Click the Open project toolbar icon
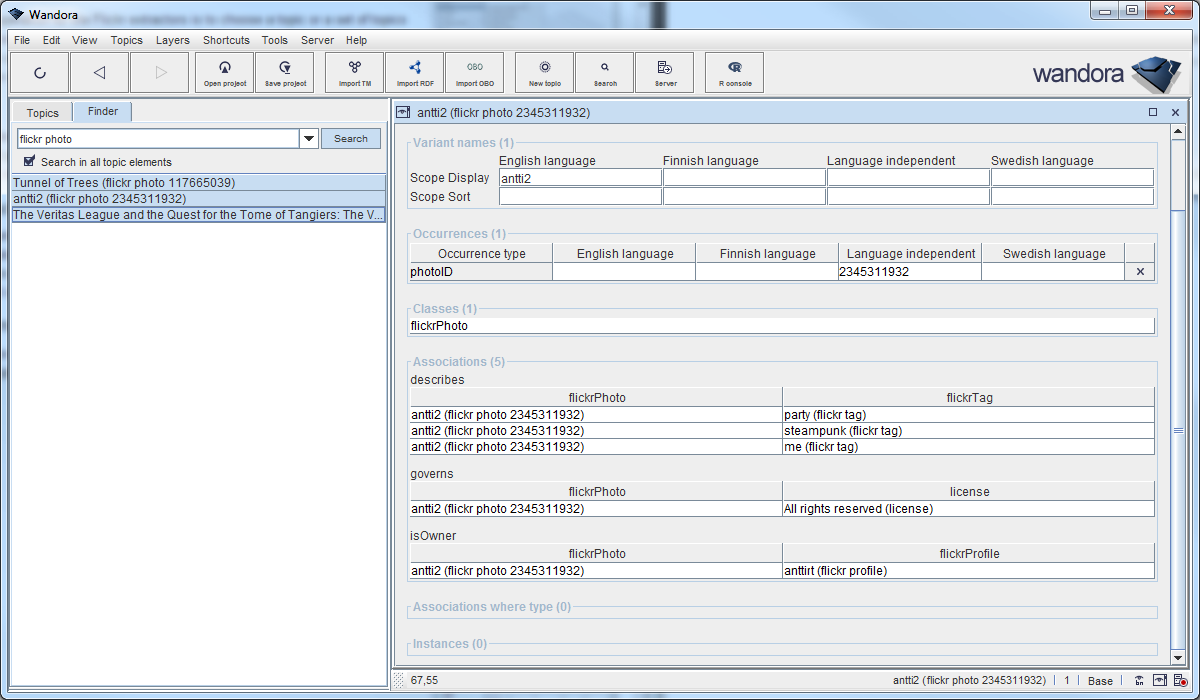The image size is (1200, 700). point(226,73)
